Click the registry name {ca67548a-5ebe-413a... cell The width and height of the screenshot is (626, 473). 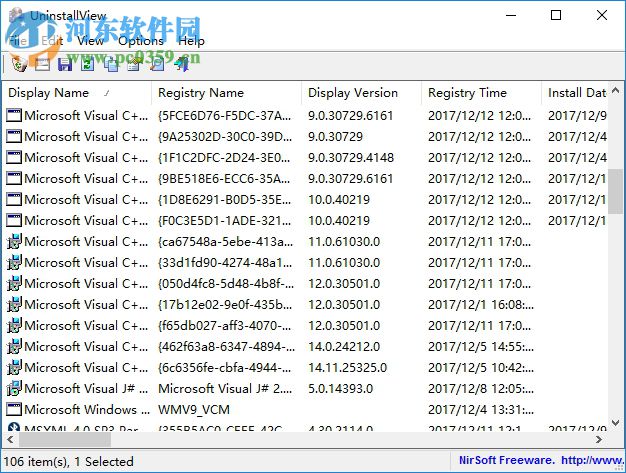[x=226, y=241]
